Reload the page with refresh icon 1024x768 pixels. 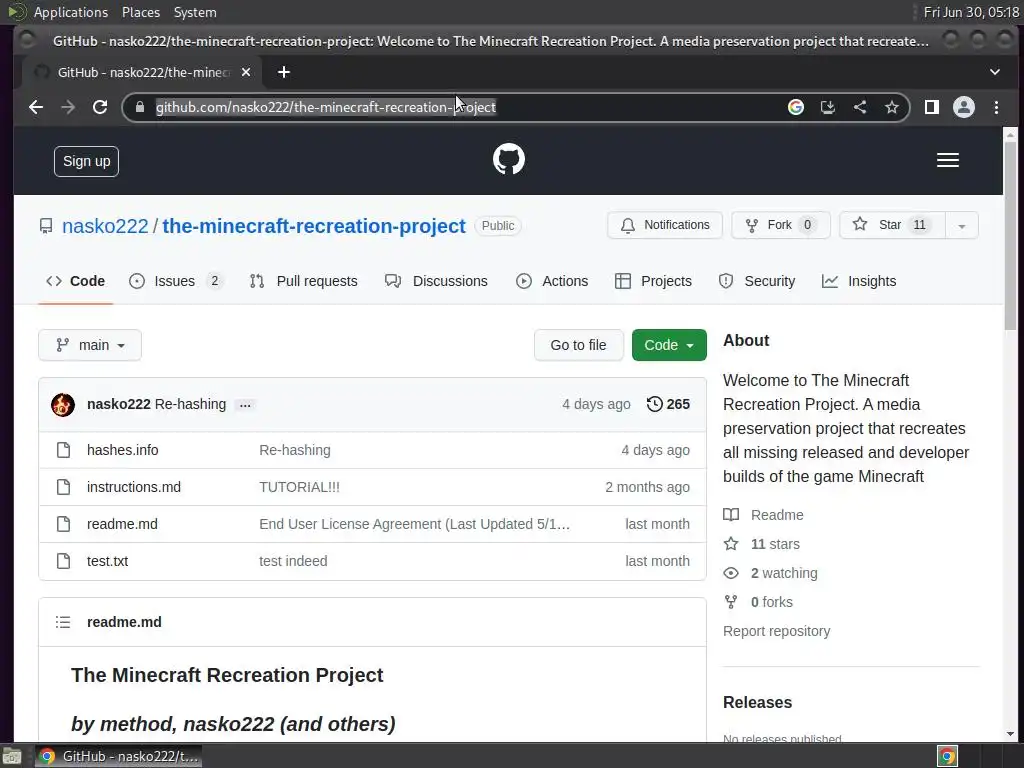click(100, 107)
